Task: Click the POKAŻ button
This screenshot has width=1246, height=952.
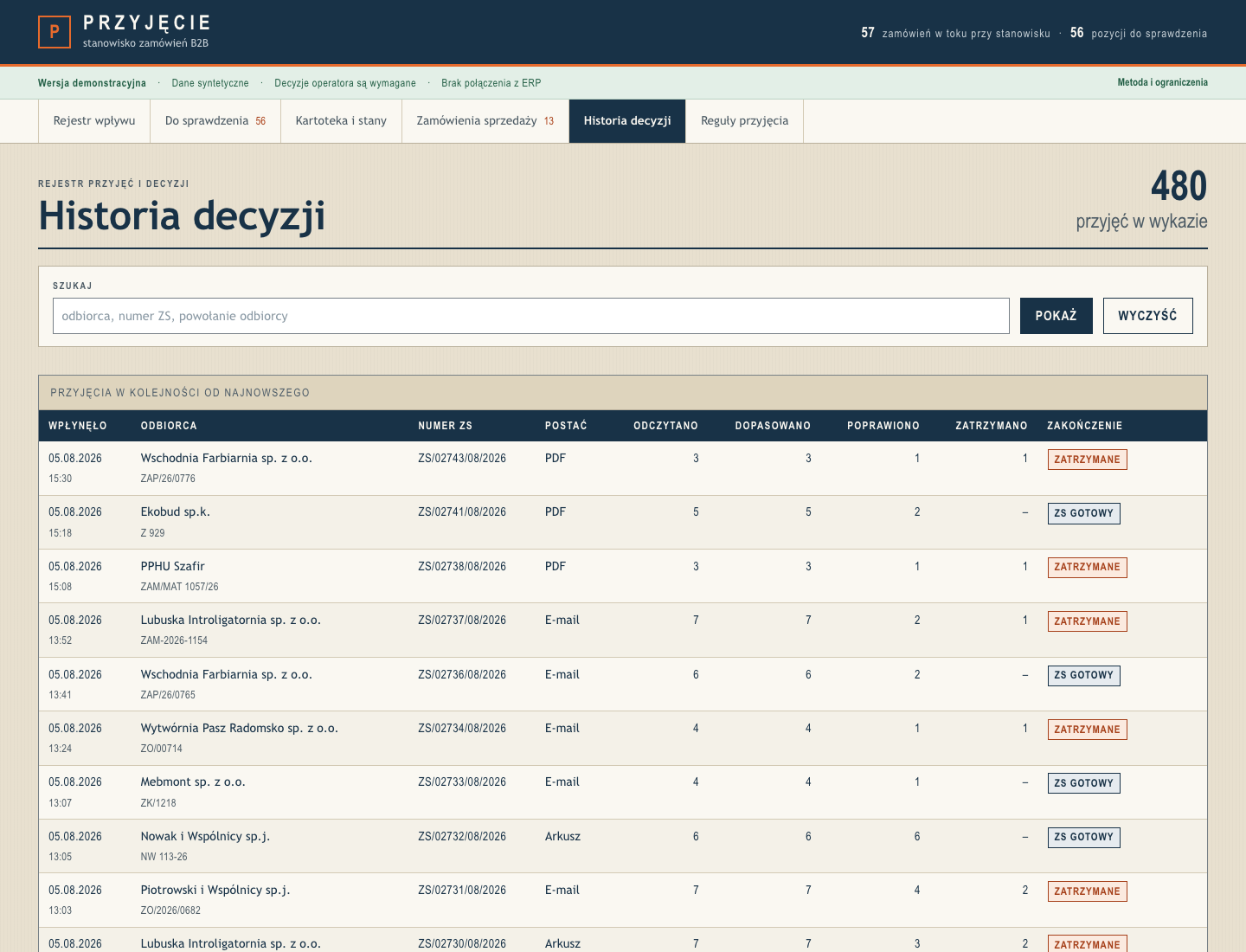Action: click(x=1057, y=316)
